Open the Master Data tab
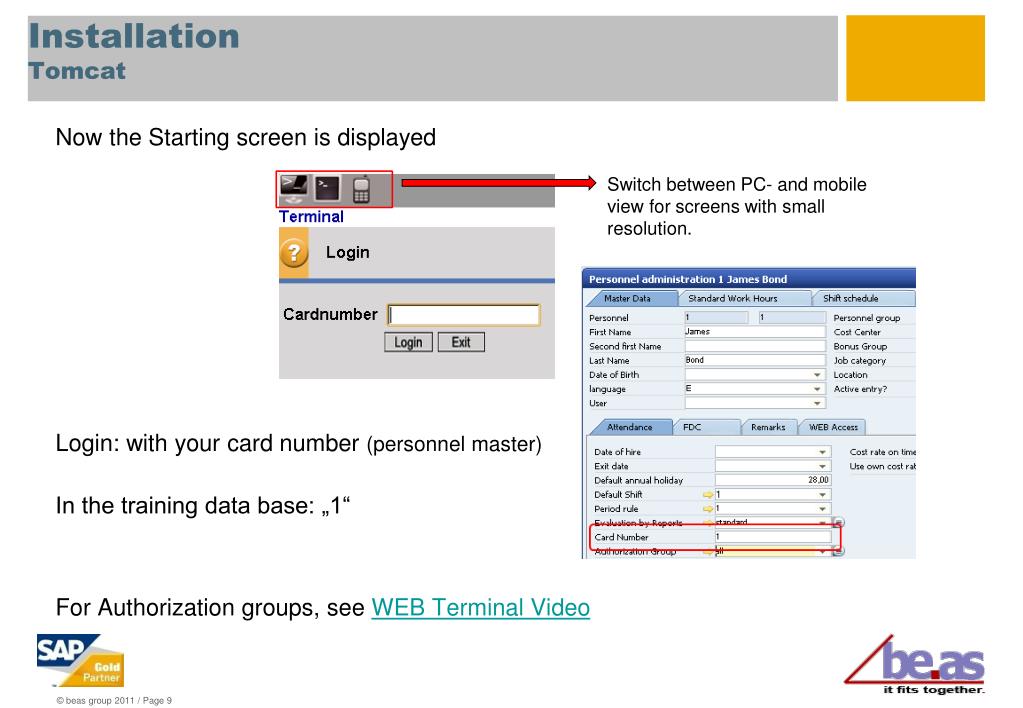The height and width of the screenshot is (708, 1023). pos(627,298)
